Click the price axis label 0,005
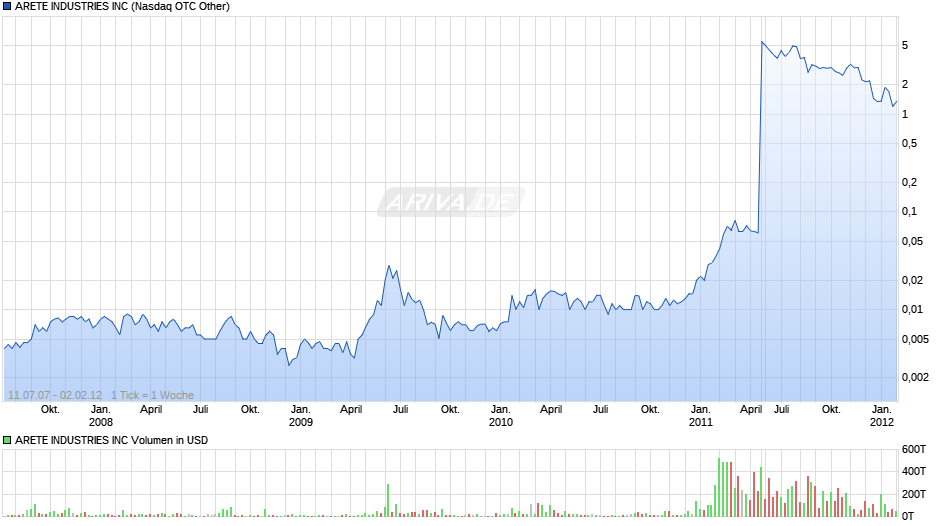This screenshot has height=526, width=940. click(915, 339)
